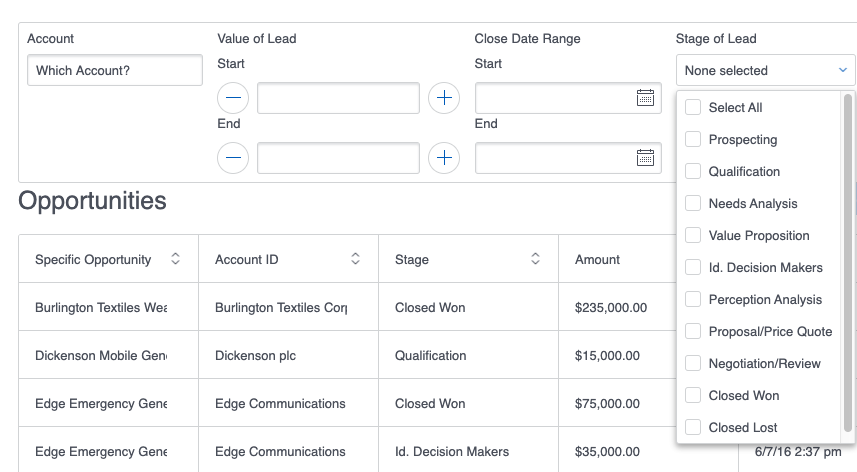Open calendar picker for Start close date
This screenshot has height=472, width=857.
coord(645,98)
